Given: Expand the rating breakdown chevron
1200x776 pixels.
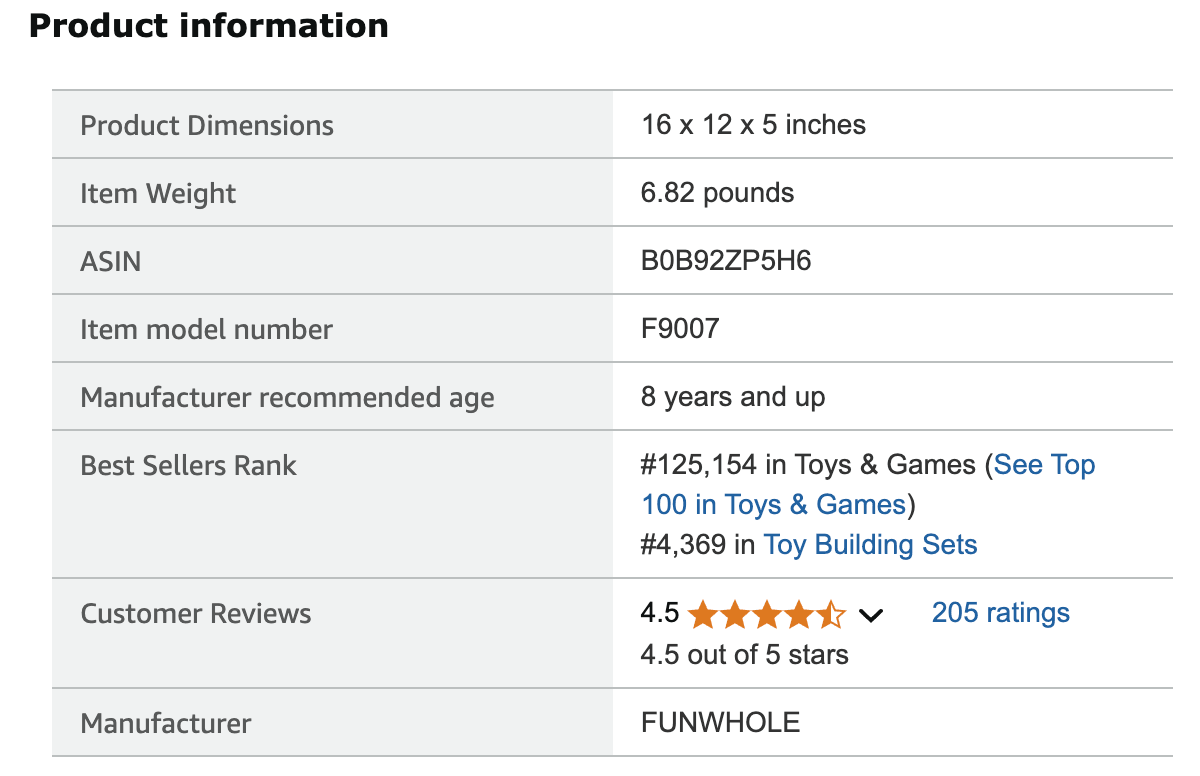Looking at the screenshot, I should 871,615.
